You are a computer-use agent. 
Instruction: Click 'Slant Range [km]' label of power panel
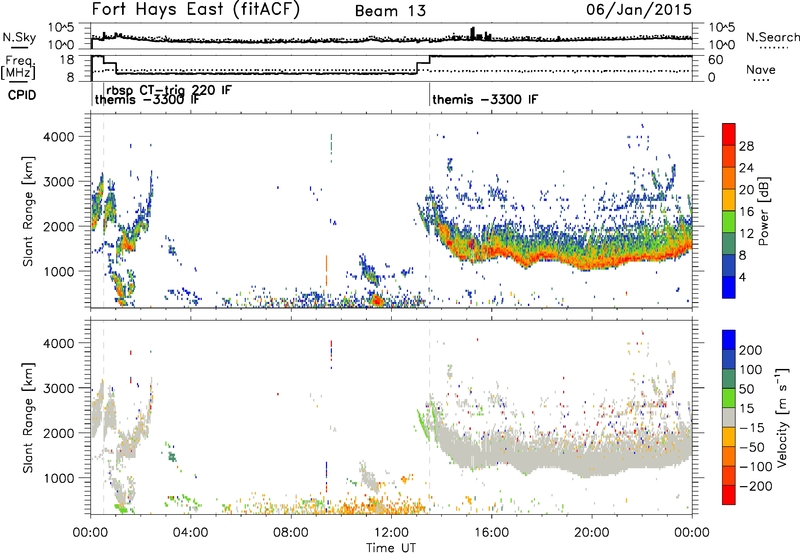coord(28,211)
